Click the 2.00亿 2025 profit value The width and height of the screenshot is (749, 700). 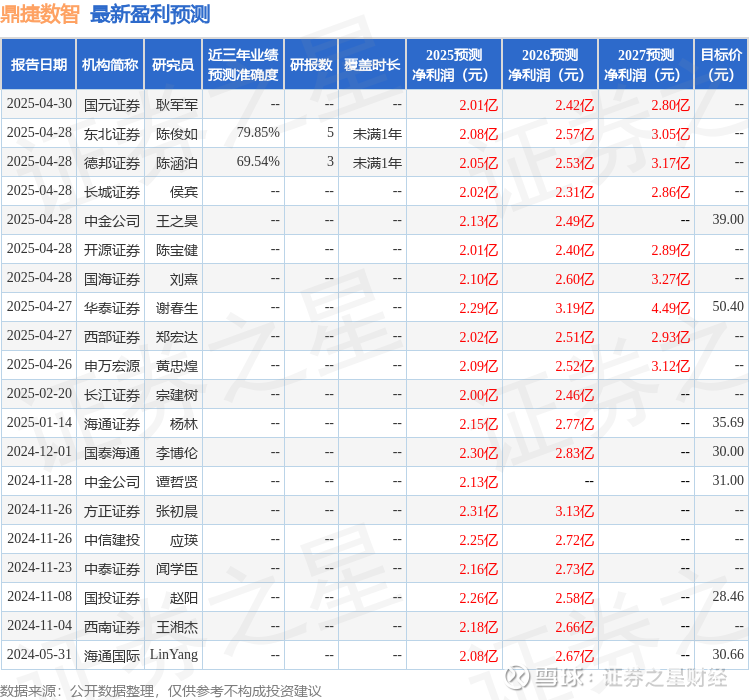click(479, 395)
